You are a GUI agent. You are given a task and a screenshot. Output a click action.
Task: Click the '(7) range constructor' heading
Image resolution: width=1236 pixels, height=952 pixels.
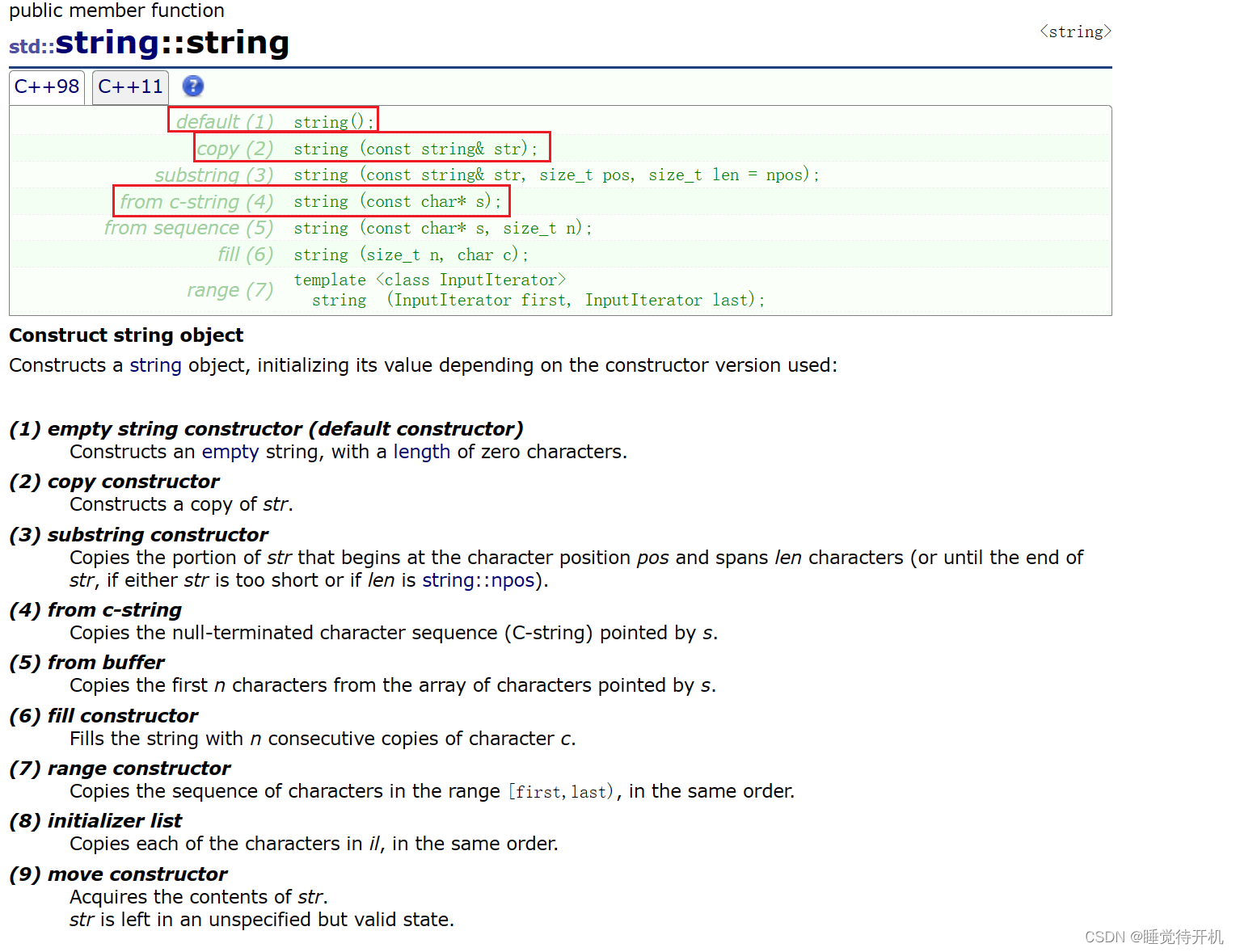click(120, 769)
